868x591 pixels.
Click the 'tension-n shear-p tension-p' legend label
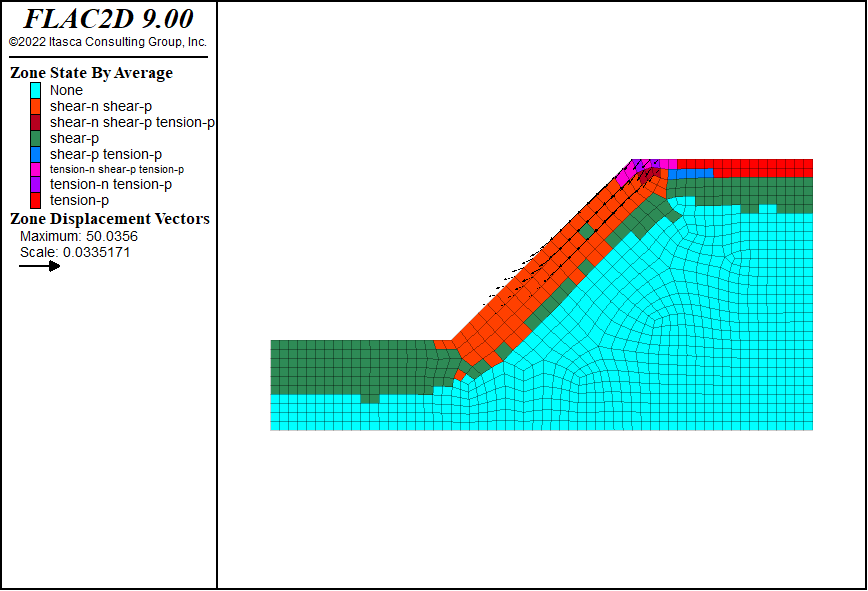coord(117,169)
